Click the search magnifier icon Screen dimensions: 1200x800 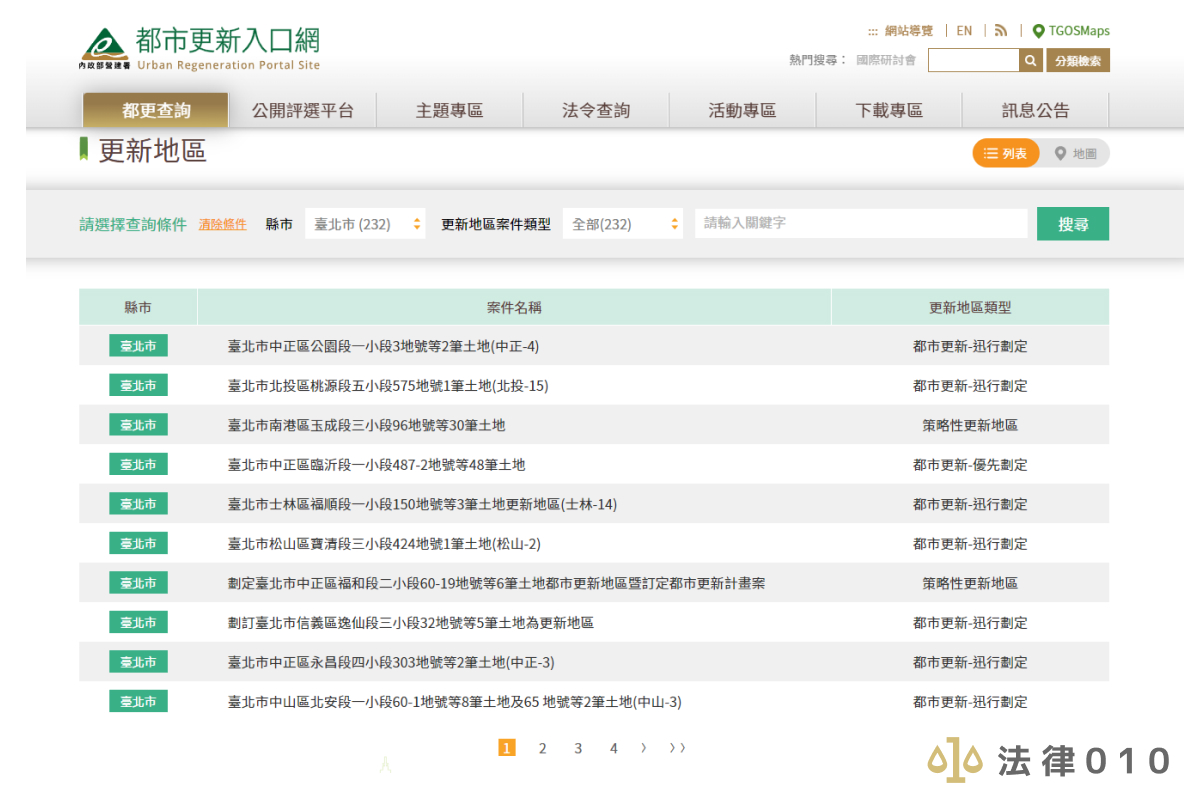tap(1030, 60)
